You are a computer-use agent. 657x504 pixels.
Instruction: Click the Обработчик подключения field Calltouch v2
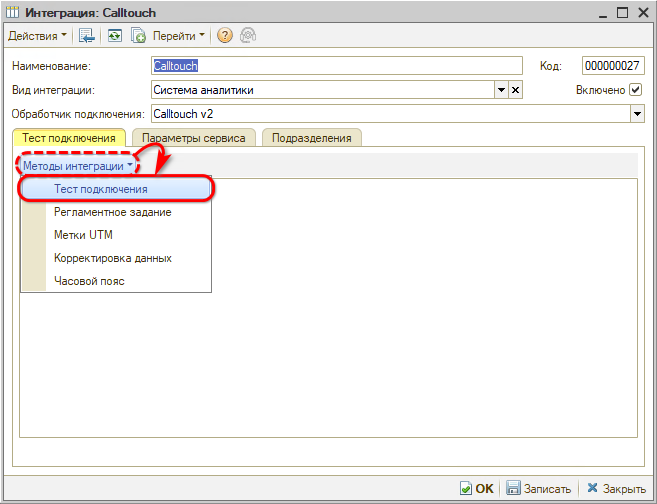391,114
